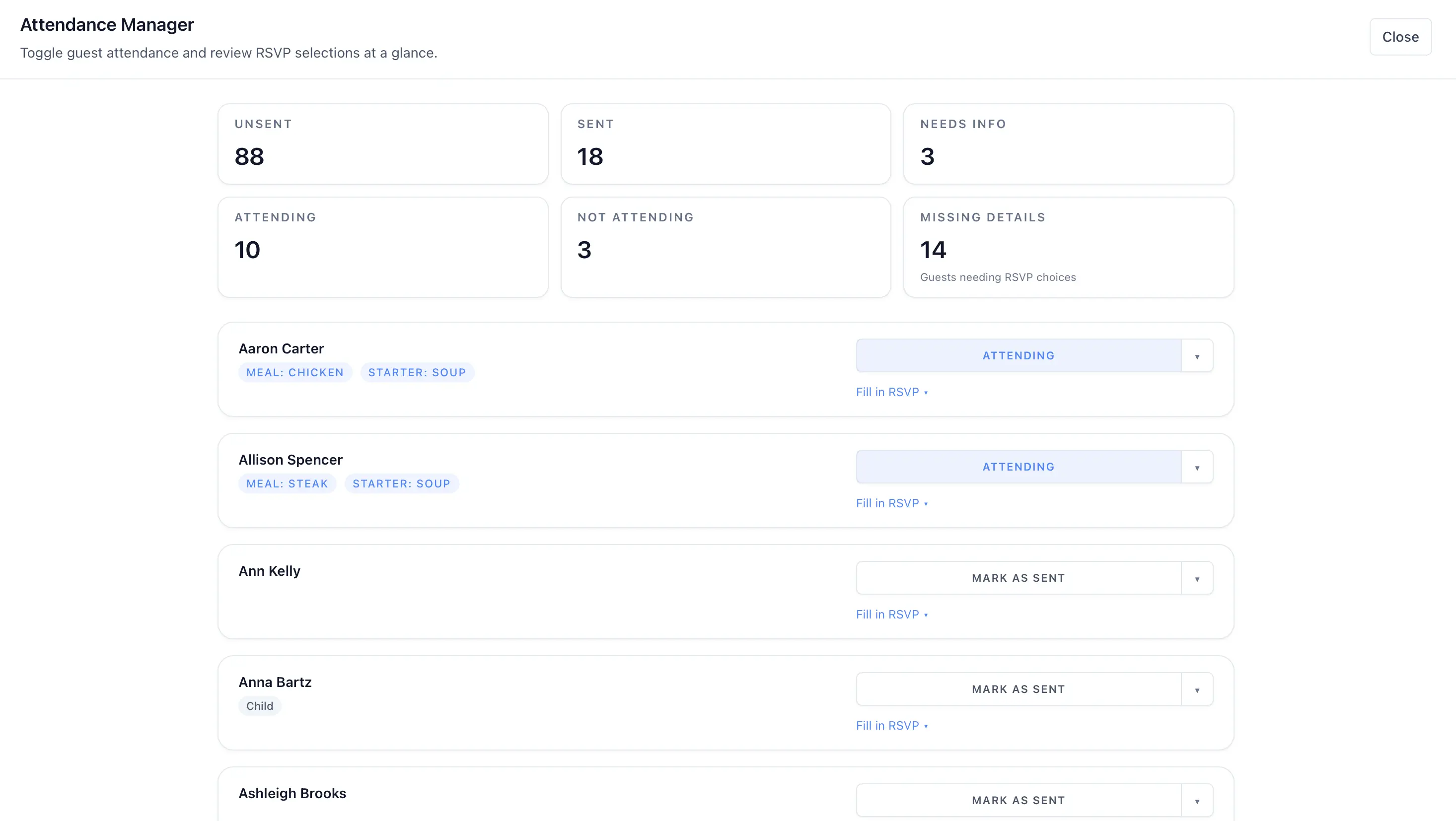This screenshot has height=821, width=1456.
Task: Expand Allison Spencer's attendance options
Action: [1197, 466]
